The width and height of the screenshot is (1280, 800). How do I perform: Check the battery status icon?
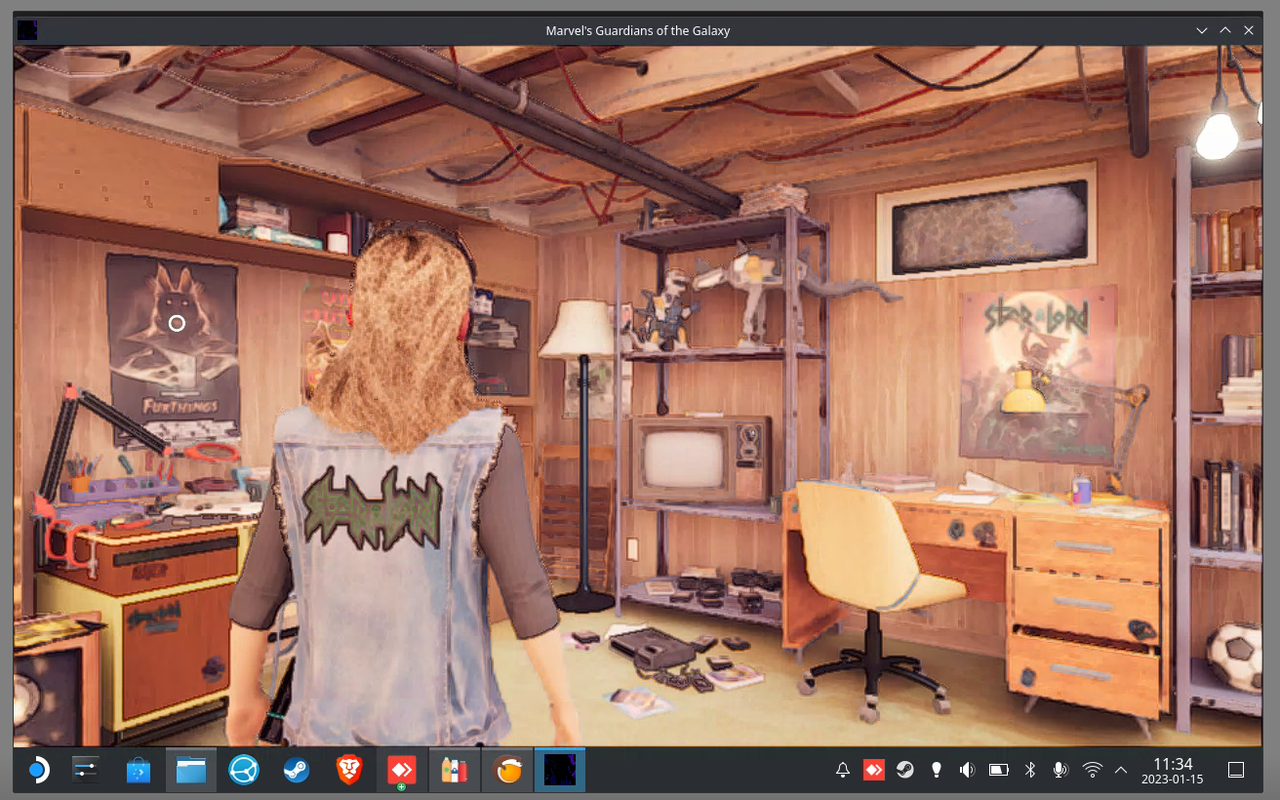tap(998, 770)
